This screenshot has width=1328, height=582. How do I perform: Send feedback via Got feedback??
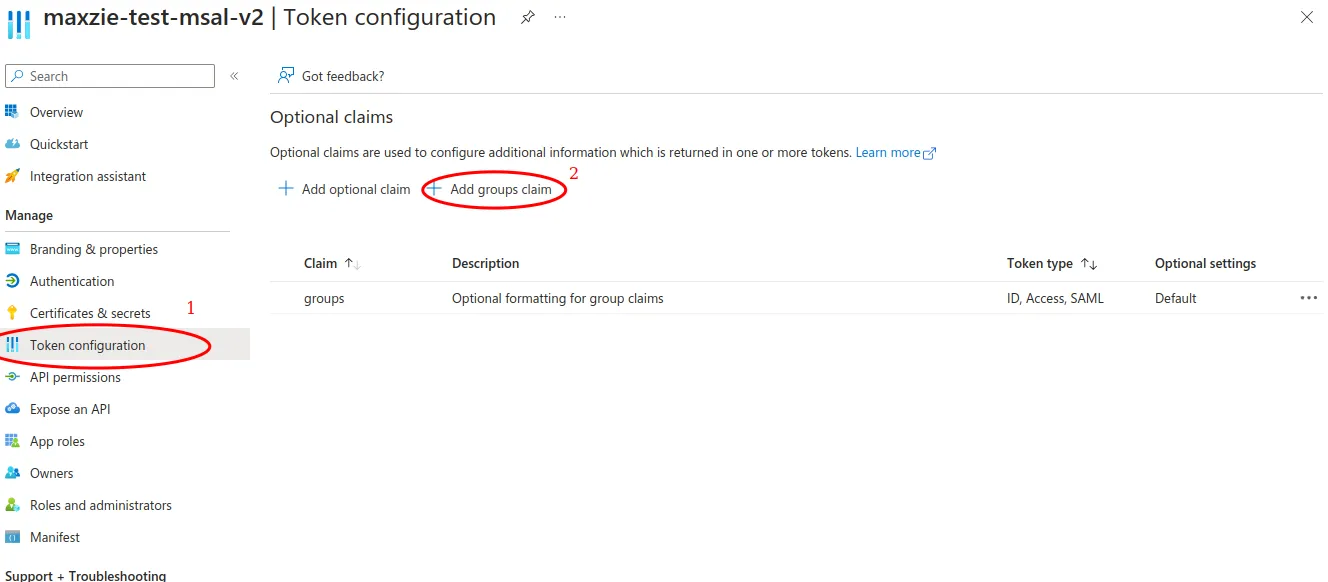(x=330, y=75)
